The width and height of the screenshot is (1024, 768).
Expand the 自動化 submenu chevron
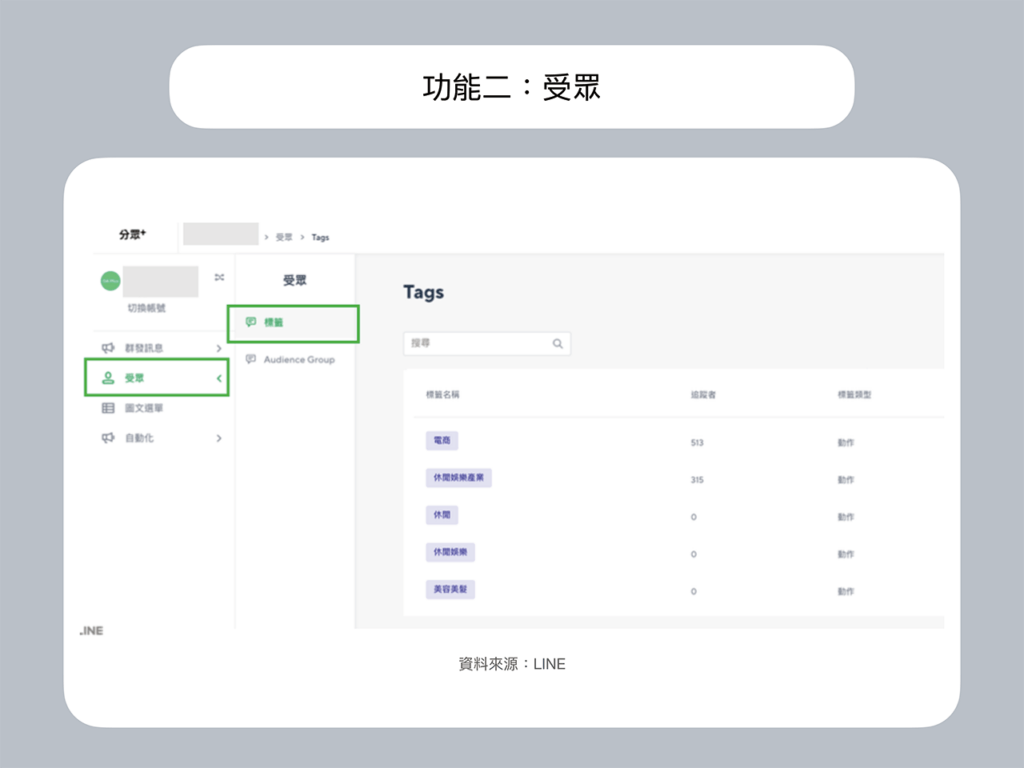pyautogui.click(x=219, y=438)
